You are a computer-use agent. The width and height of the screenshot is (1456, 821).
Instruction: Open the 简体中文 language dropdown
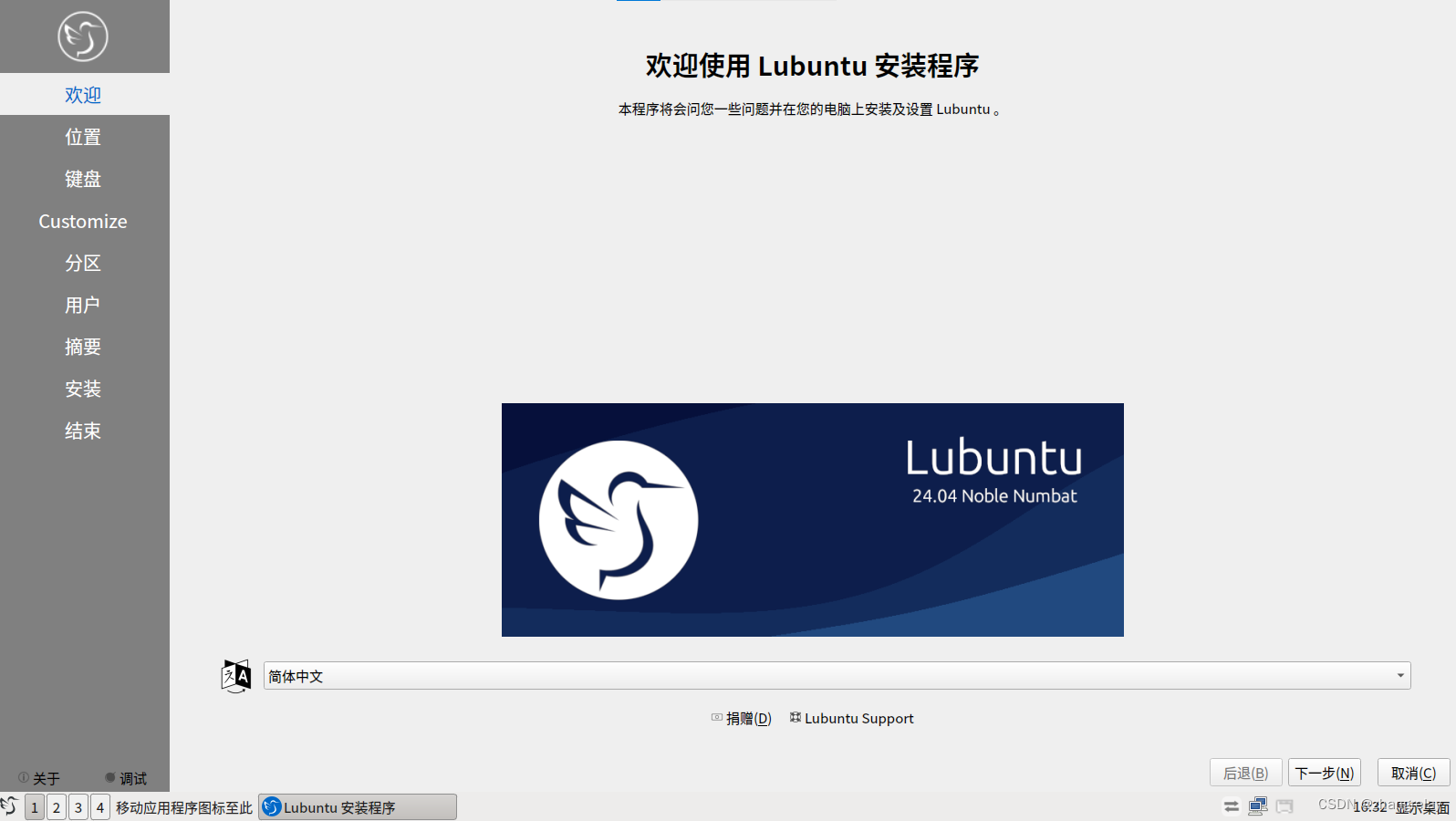837,676
